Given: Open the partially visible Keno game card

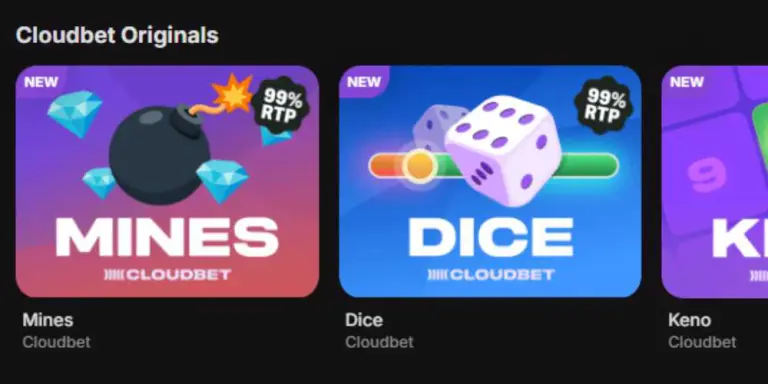Looking at the screenshot, I should click(x=715, y=181).
